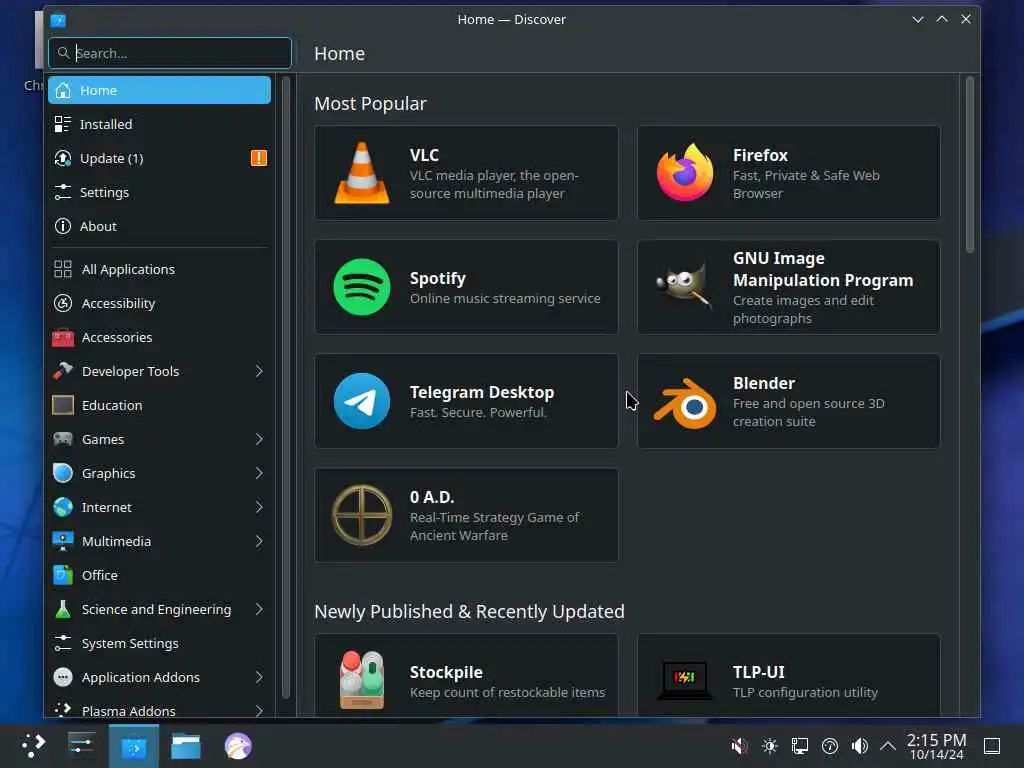
Task: Click Discover icon in the taskbar
Action: (134, 746)
